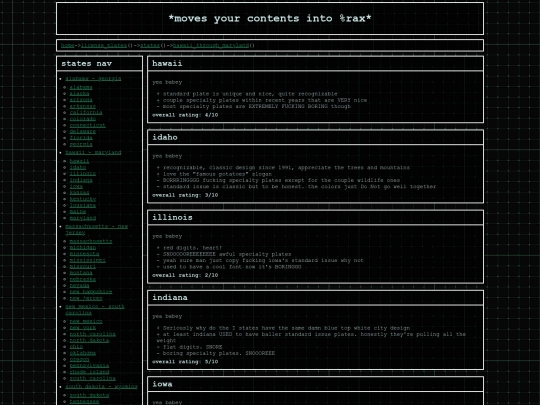540x405 pixels.
Task: Open the arizona link in states nav
Action: click(81, 100)
